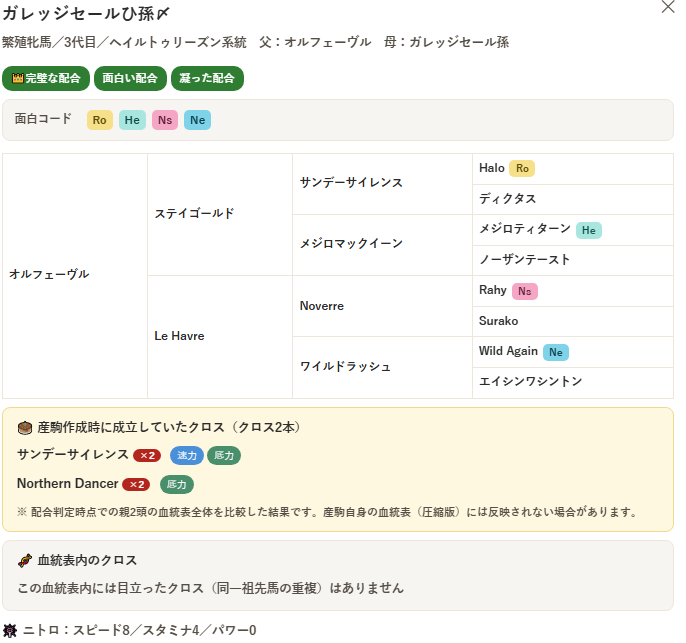Click the 繁殖牝馬／3代目／ヘイルトゥリーズン系統 subtitle
The width and height of the screenshot is (686, 643).
(x=124, y=42)
